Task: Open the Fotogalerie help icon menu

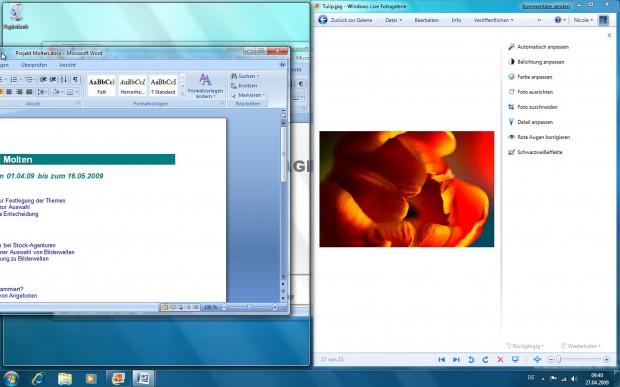Action: pyautogui.click(x=560, y=20)
